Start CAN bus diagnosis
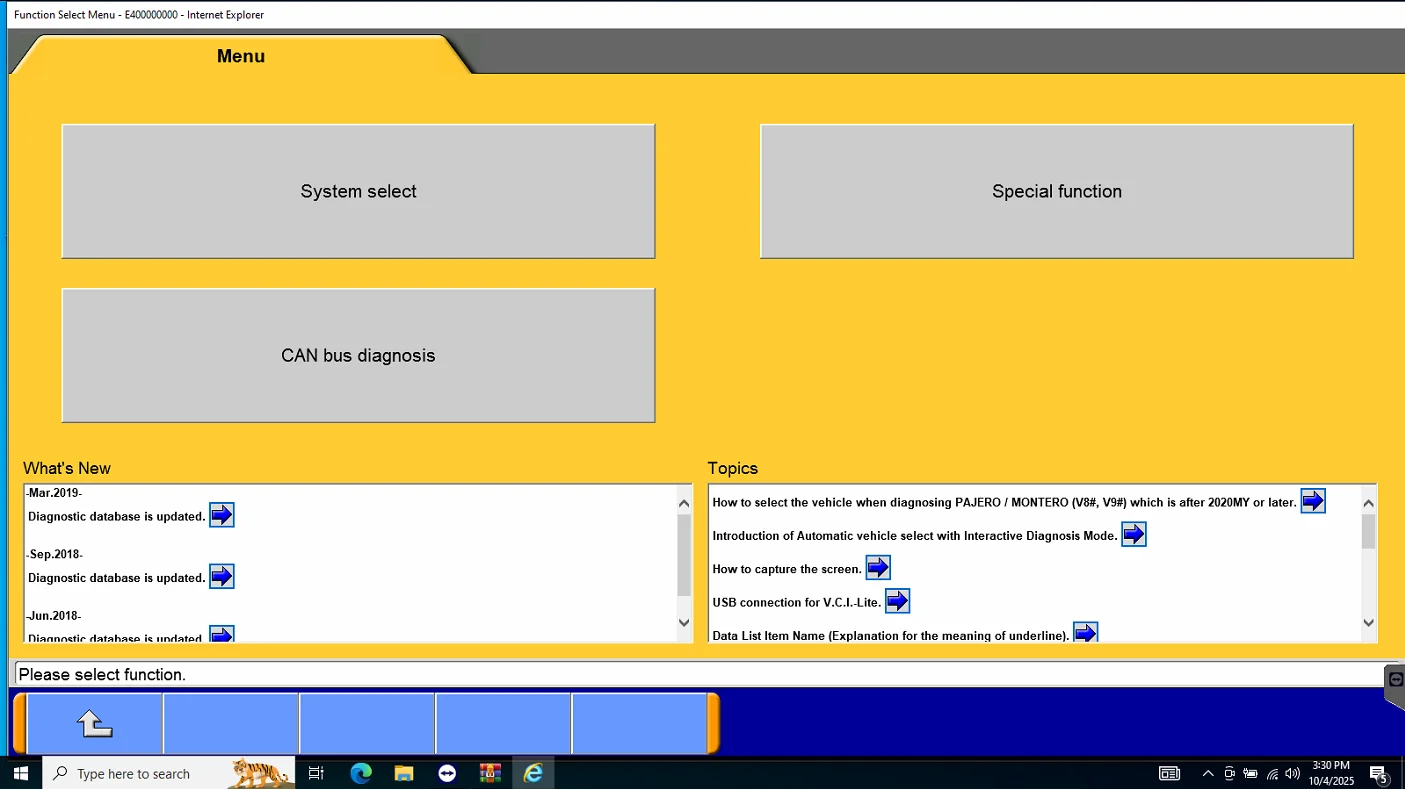Viewport: 1405px width, 790px height. [x=358, y=355]
